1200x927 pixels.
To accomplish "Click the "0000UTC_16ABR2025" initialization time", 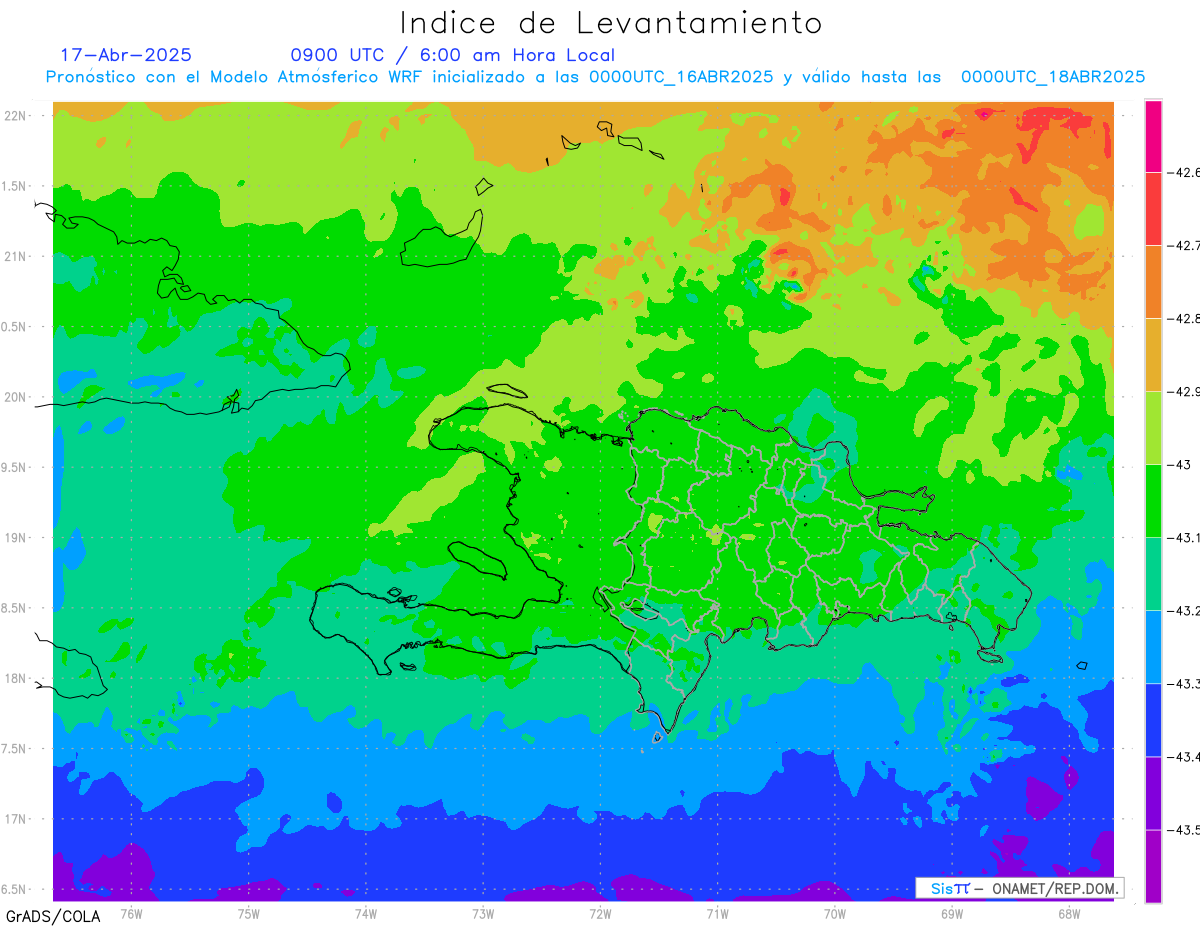I will coord(681,77).
